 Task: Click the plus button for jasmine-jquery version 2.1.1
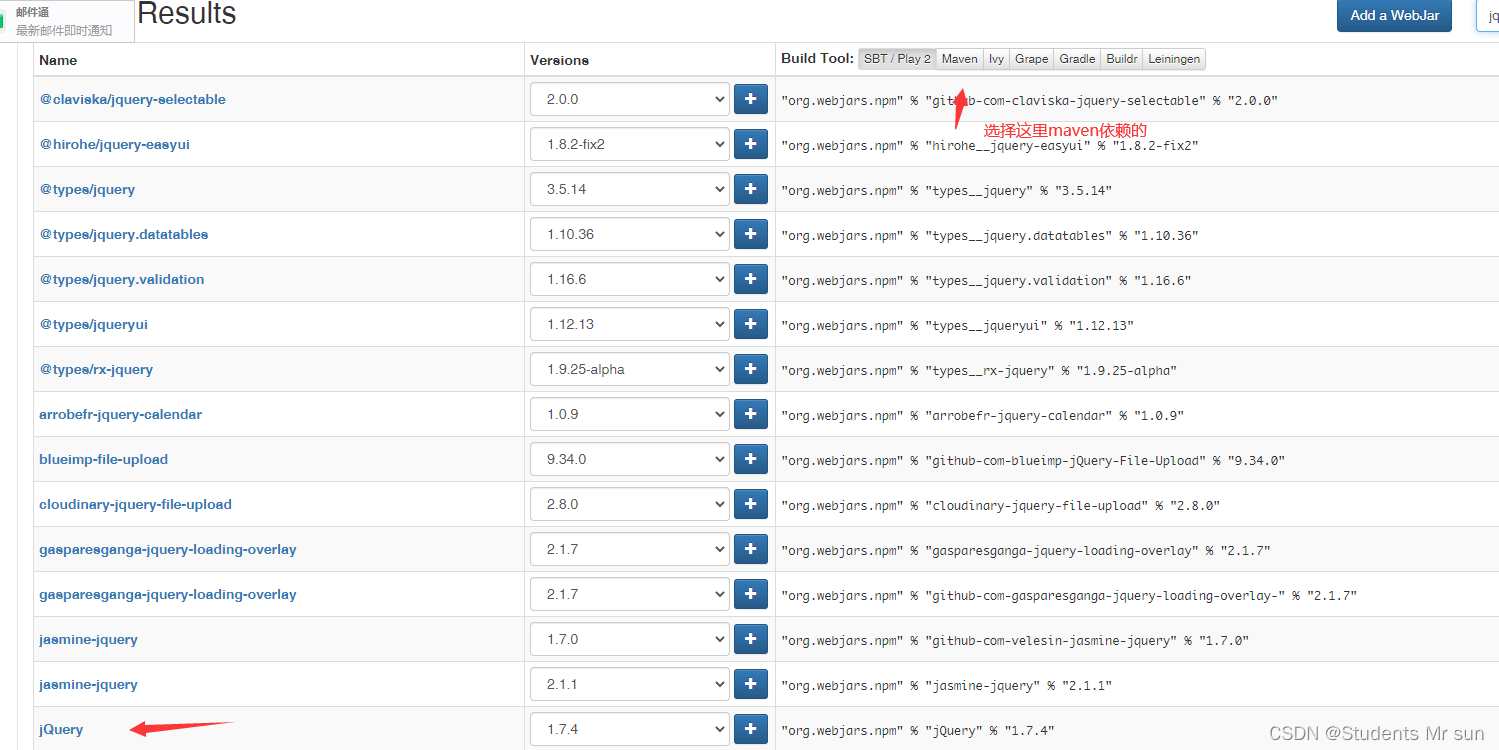coord(751,684)
